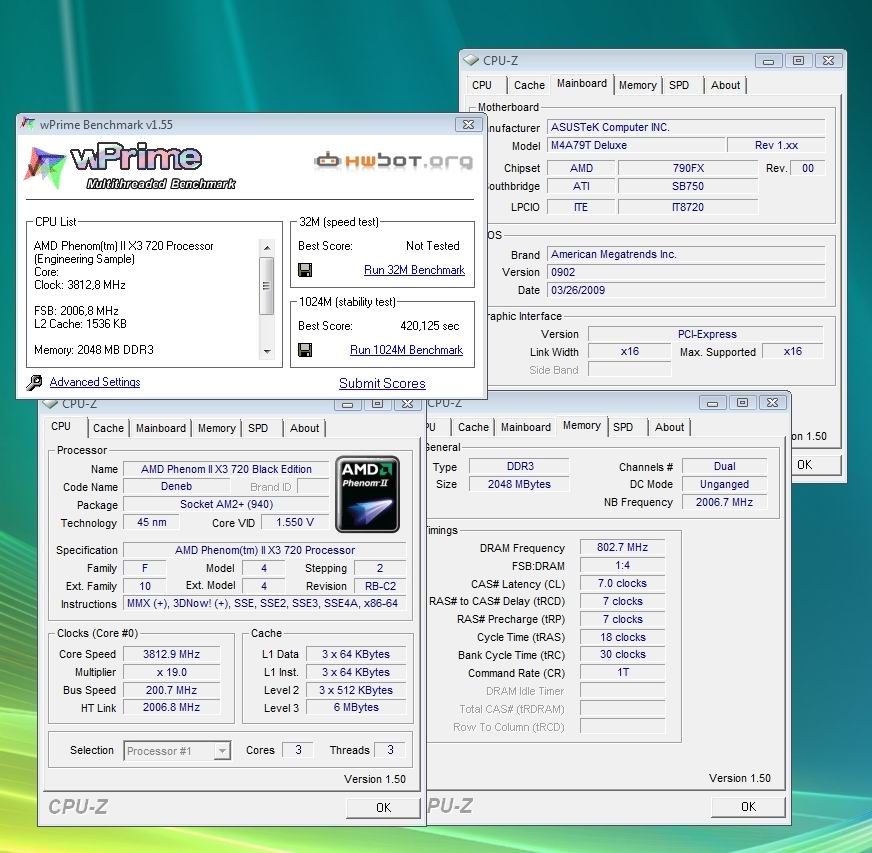Close the CPU-Z Memory window
The image size is (872, 853).
pyautogui.click(x=772, y=403)
